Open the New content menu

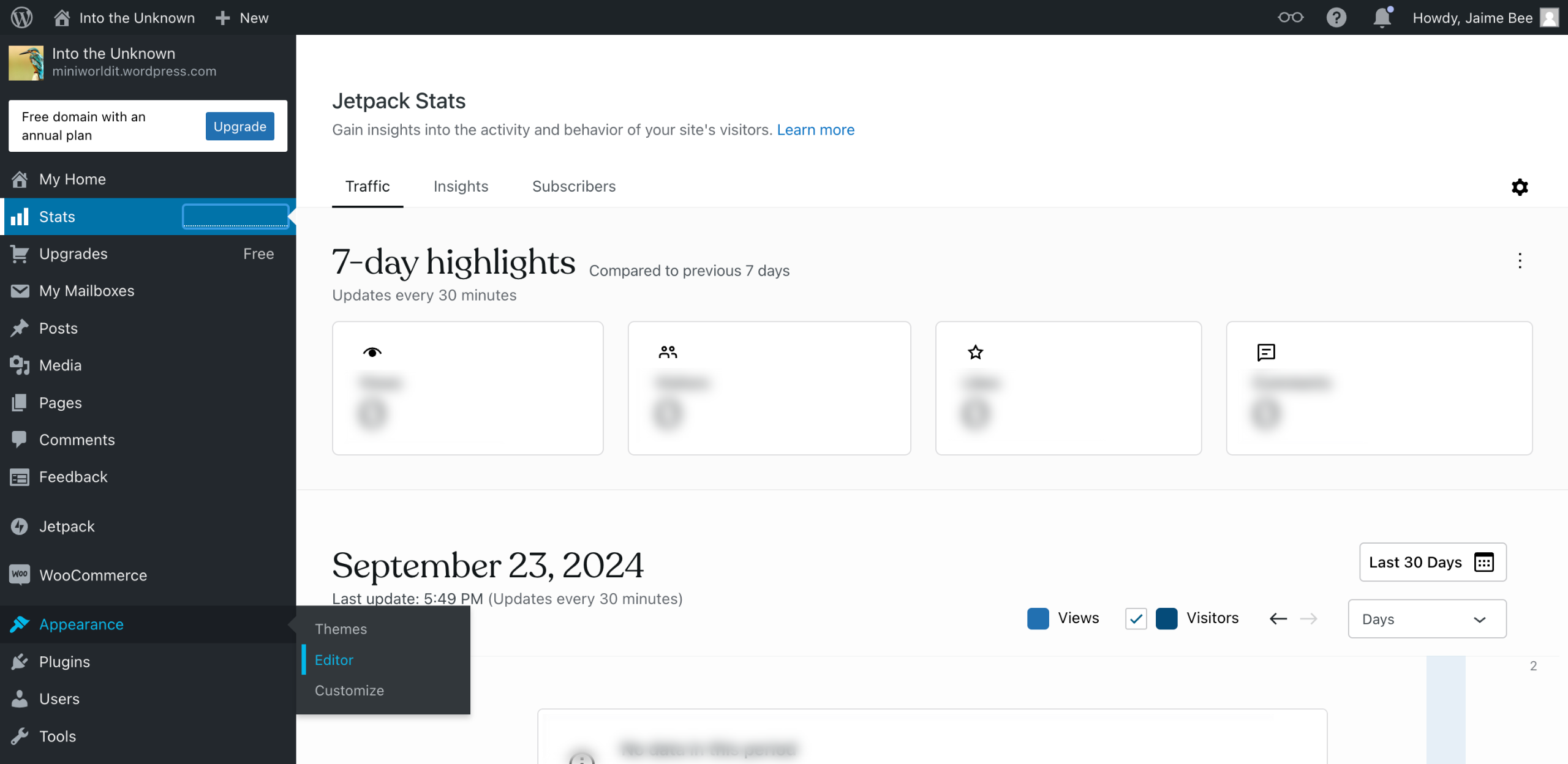point(242,18)
